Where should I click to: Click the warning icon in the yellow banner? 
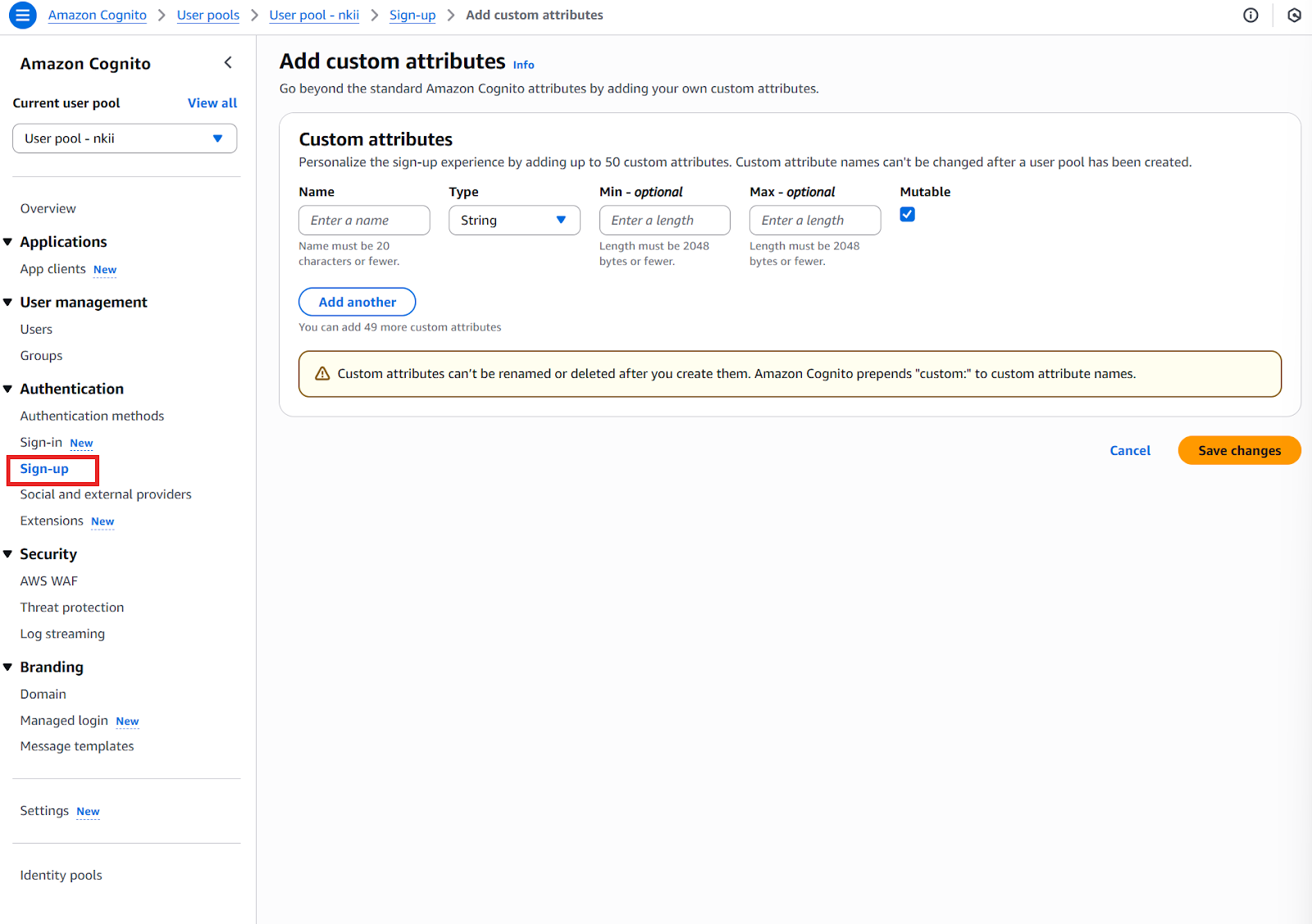(321, 373)
